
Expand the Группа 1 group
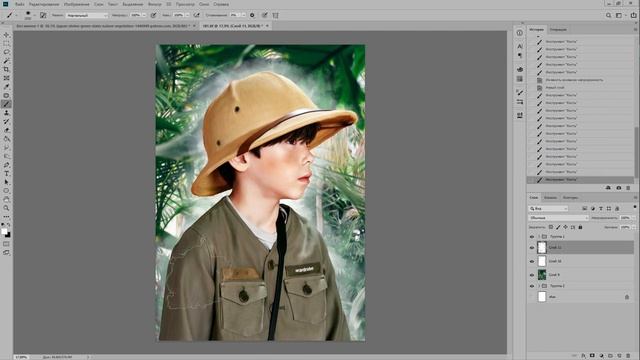coord(539,237)
